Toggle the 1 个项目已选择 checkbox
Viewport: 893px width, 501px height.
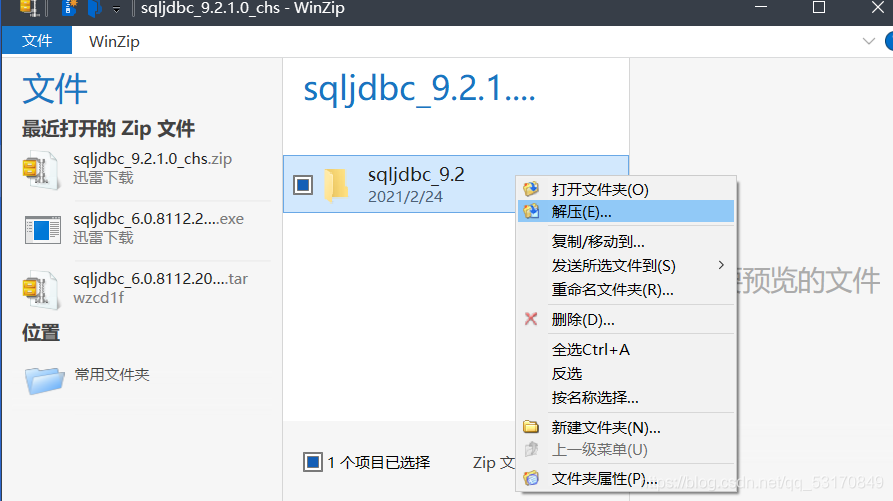click(313, 462)
